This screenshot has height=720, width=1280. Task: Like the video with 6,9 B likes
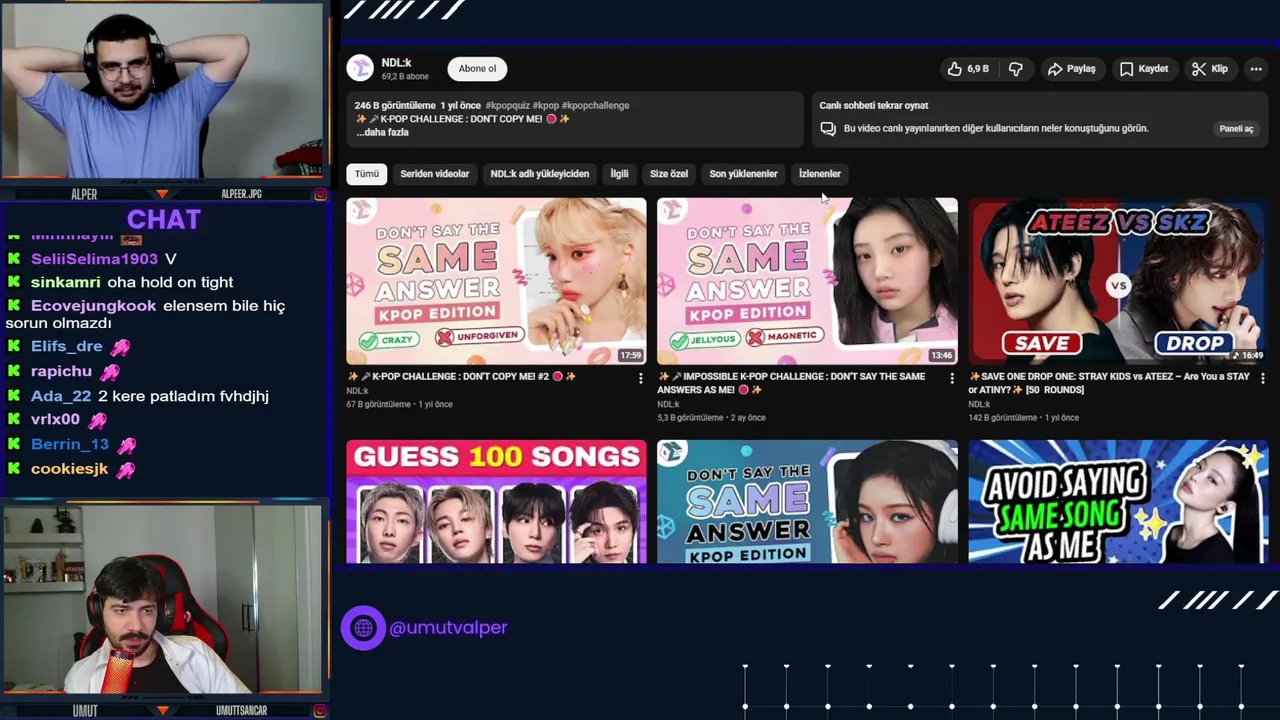click(968, 69)
